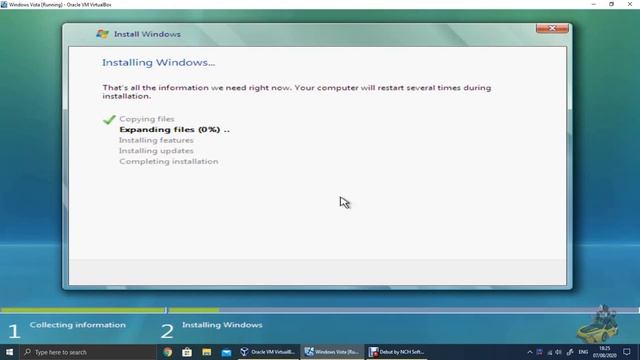Click the 'Collecting information' stage label
The image size is (640, 360).
(78, 325)
